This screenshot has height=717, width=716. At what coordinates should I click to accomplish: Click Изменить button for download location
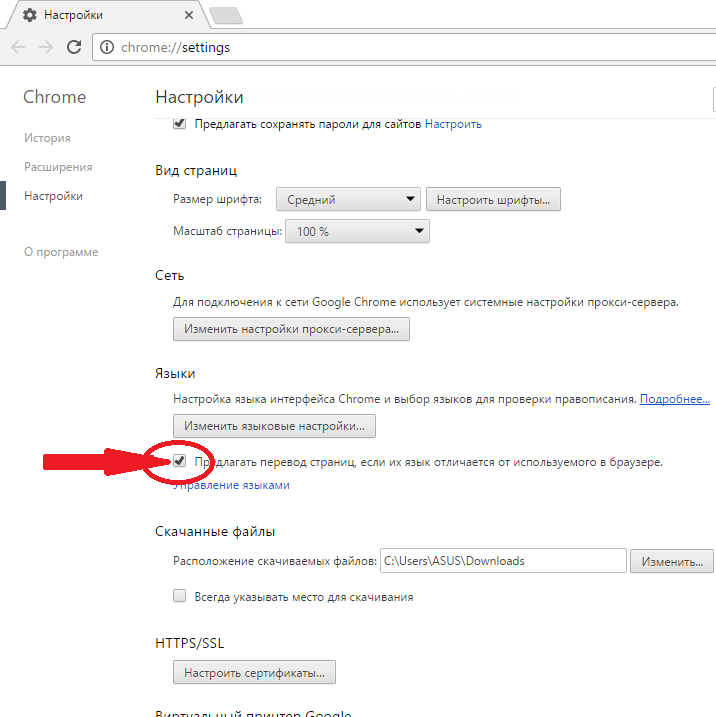click(x=672, y=561)
